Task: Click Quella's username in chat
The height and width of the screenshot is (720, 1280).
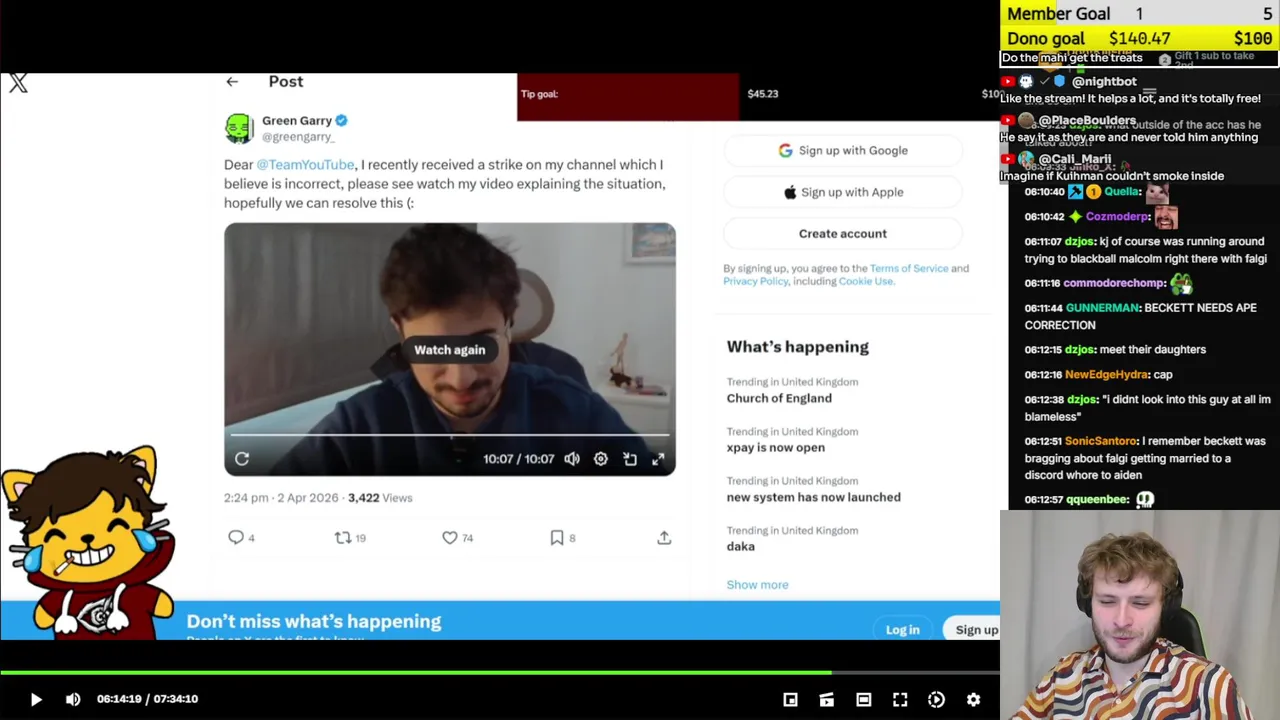Action: point(1122,192)
